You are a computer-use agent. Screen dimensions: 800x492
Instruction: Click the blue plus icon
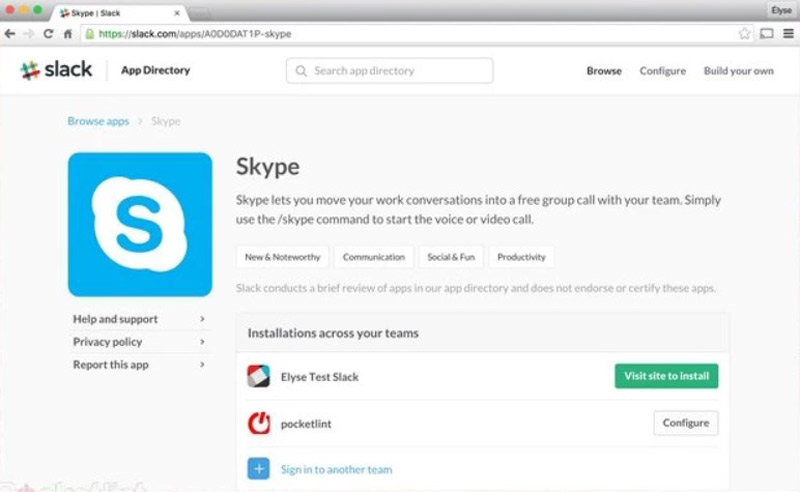coord(259,469)
